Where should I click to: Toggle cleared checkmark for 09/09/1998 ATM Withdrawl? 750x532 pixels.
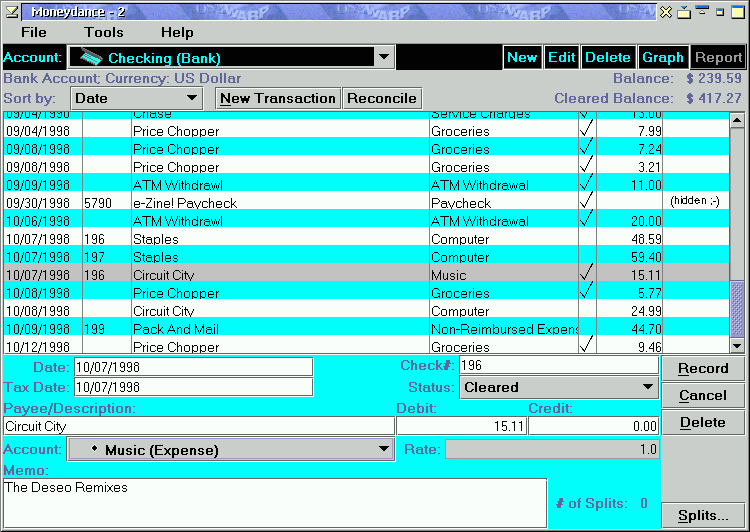pyautogui.click(x=587, y=184)
